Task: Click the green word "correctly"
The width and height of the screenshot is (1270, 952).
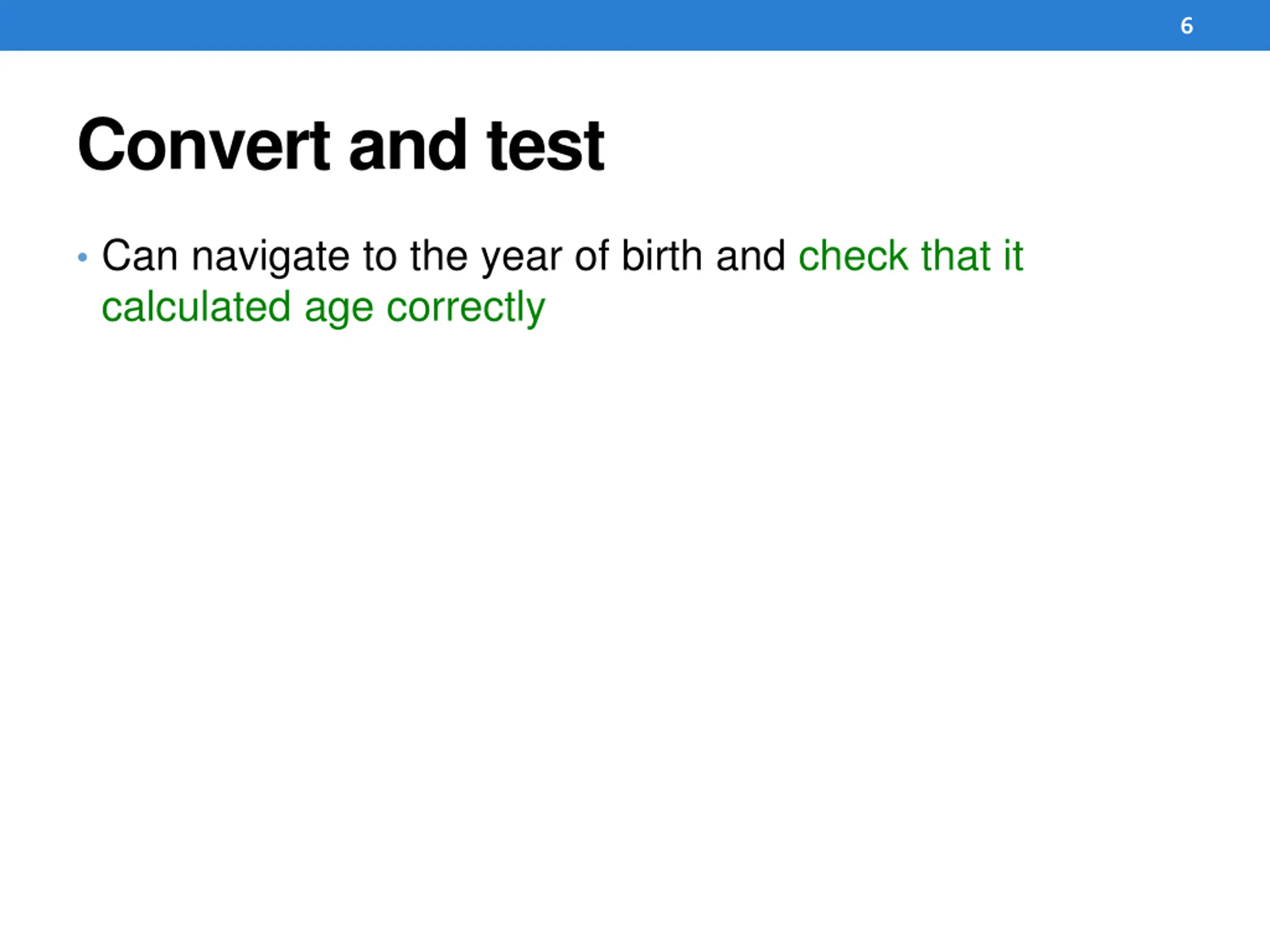Action: coord(466,309)
